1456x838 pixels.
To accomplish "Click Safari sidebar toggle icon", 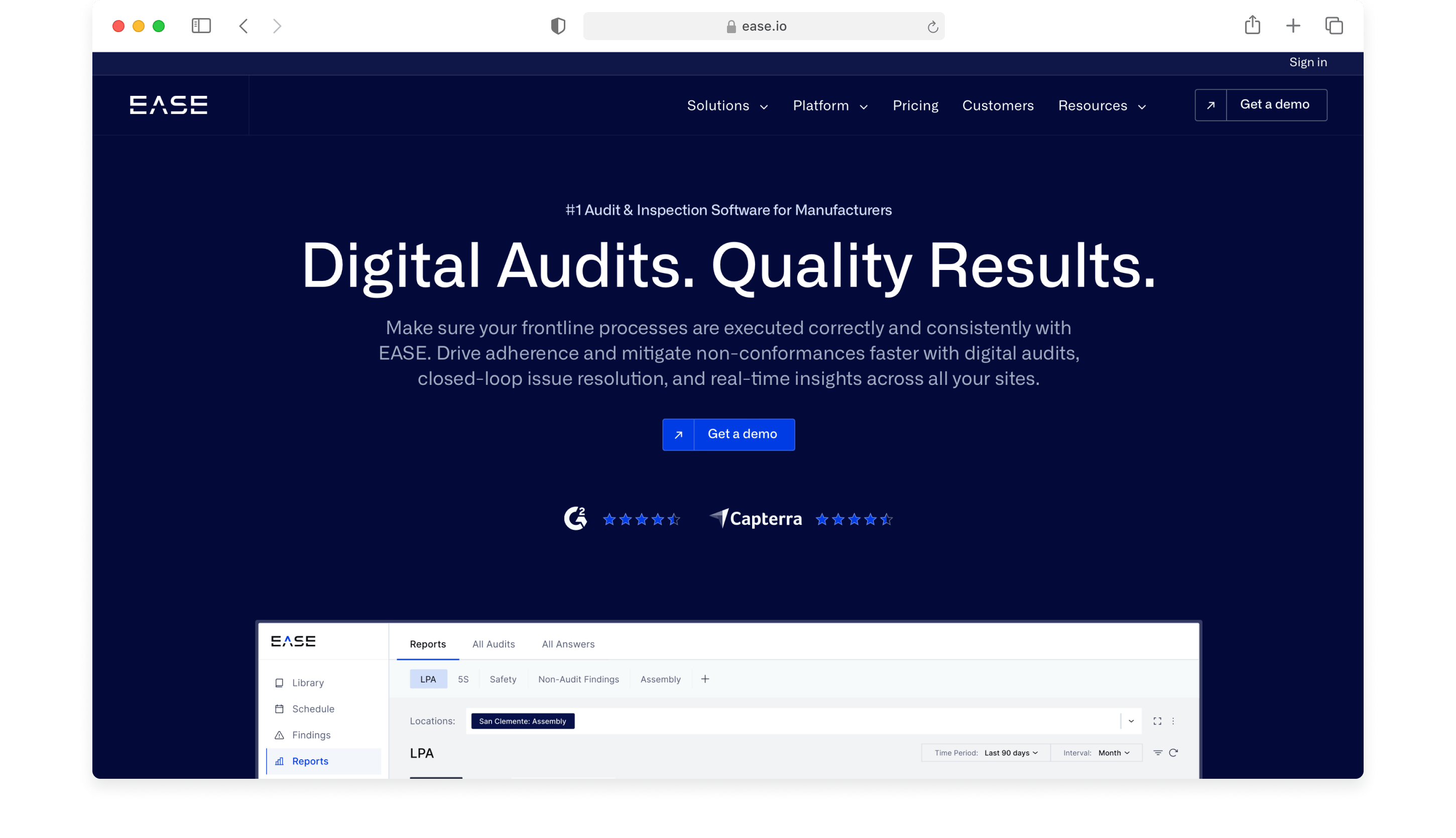I will coord(201,26).
